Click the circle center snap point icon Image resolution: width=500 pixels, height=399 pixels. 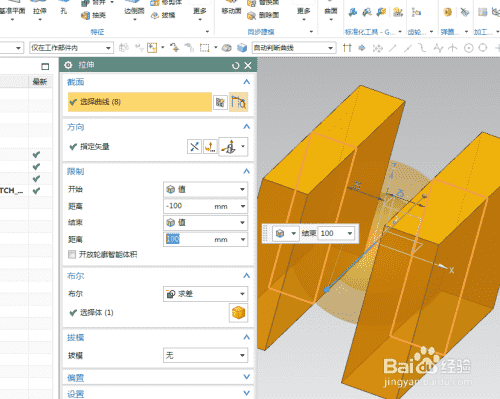tap(469, 48)
